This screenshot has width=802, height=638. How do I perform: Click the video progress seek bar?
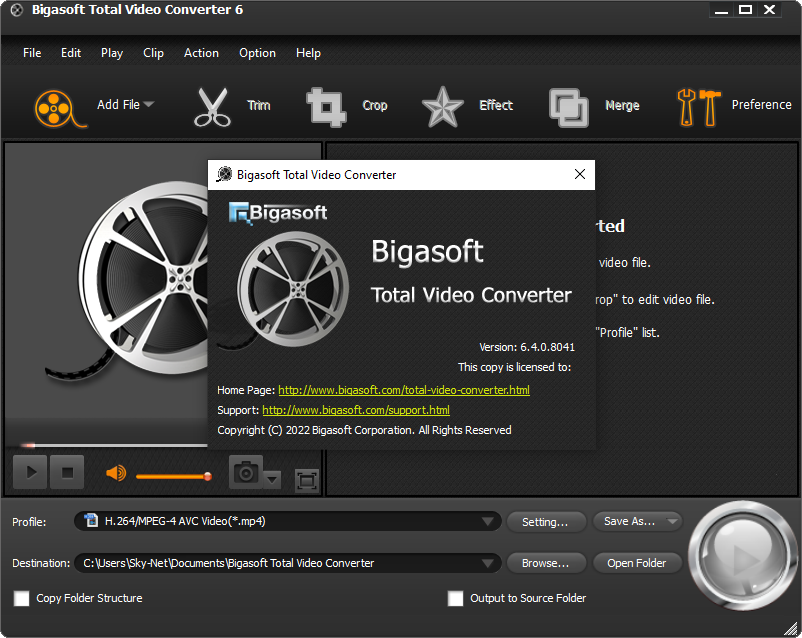[114, 445]
